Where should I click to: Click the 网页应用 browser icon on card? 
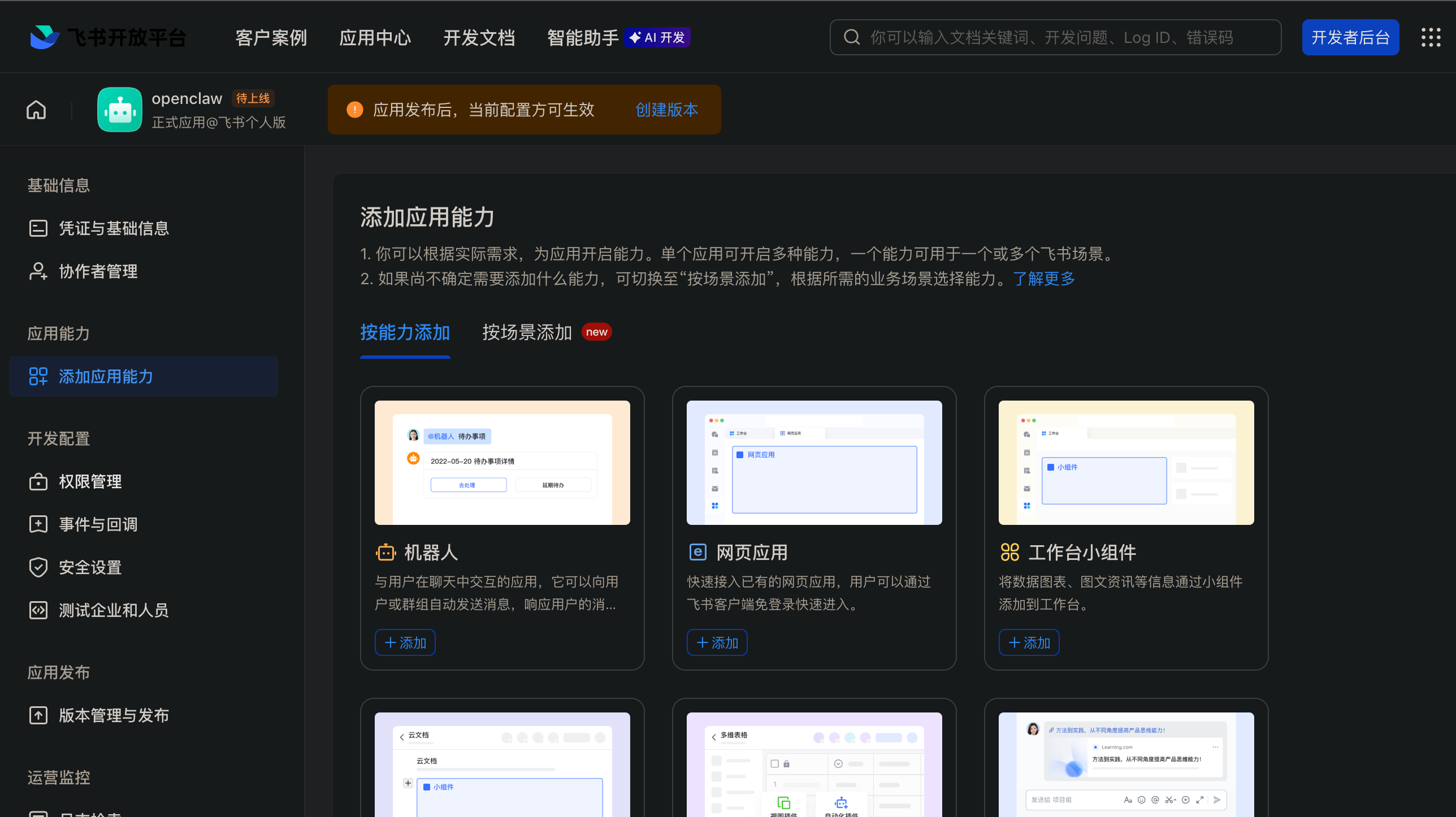coord(698,552)
